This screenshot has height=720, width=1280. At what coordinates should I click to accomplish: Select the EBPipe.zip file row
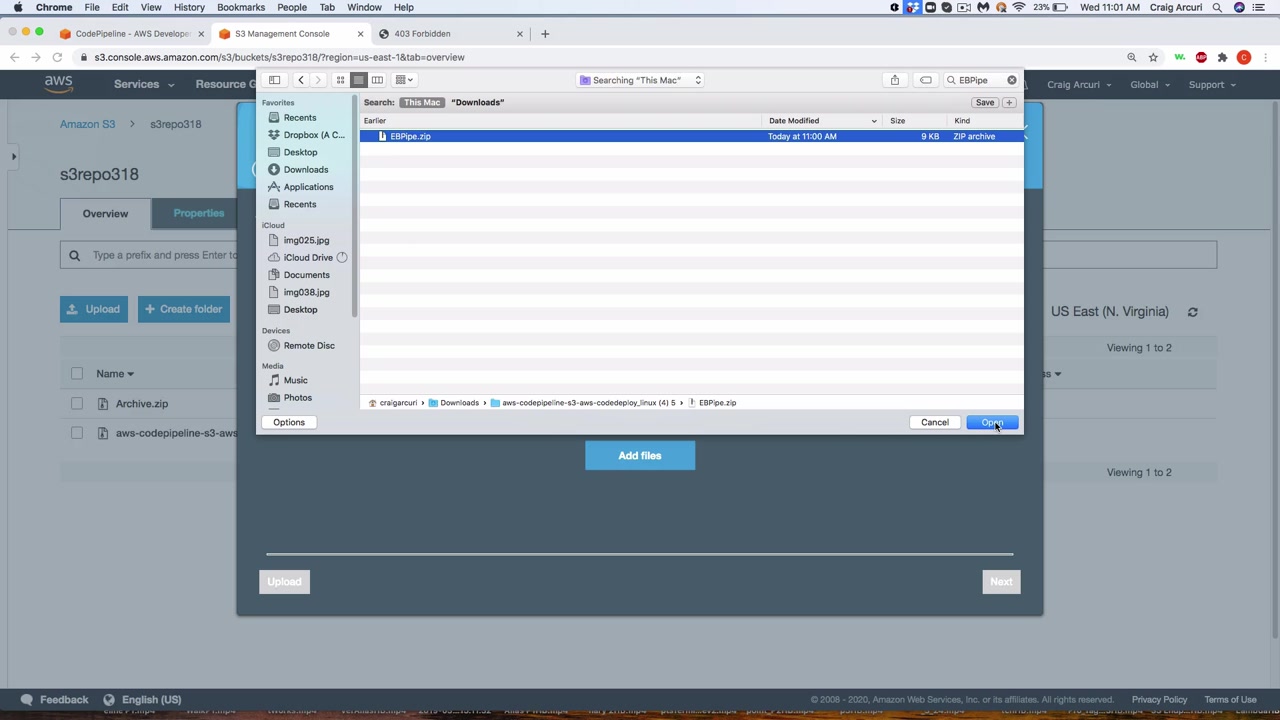coord(692,136)
